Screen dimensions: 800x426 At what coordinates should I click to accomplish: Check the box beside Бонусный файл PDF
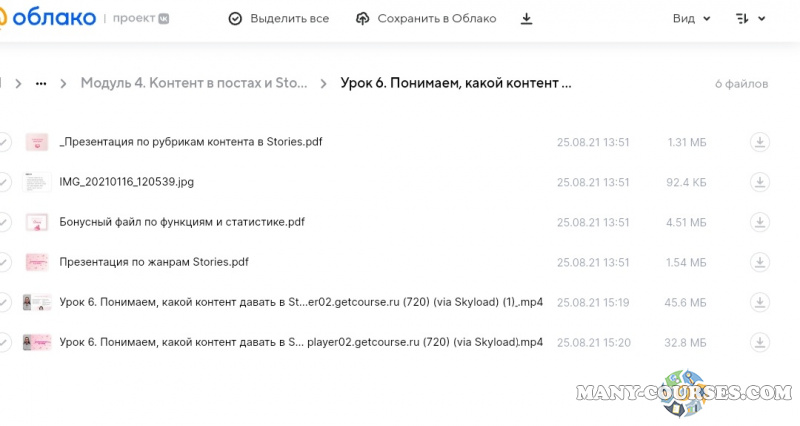point(4,222)
